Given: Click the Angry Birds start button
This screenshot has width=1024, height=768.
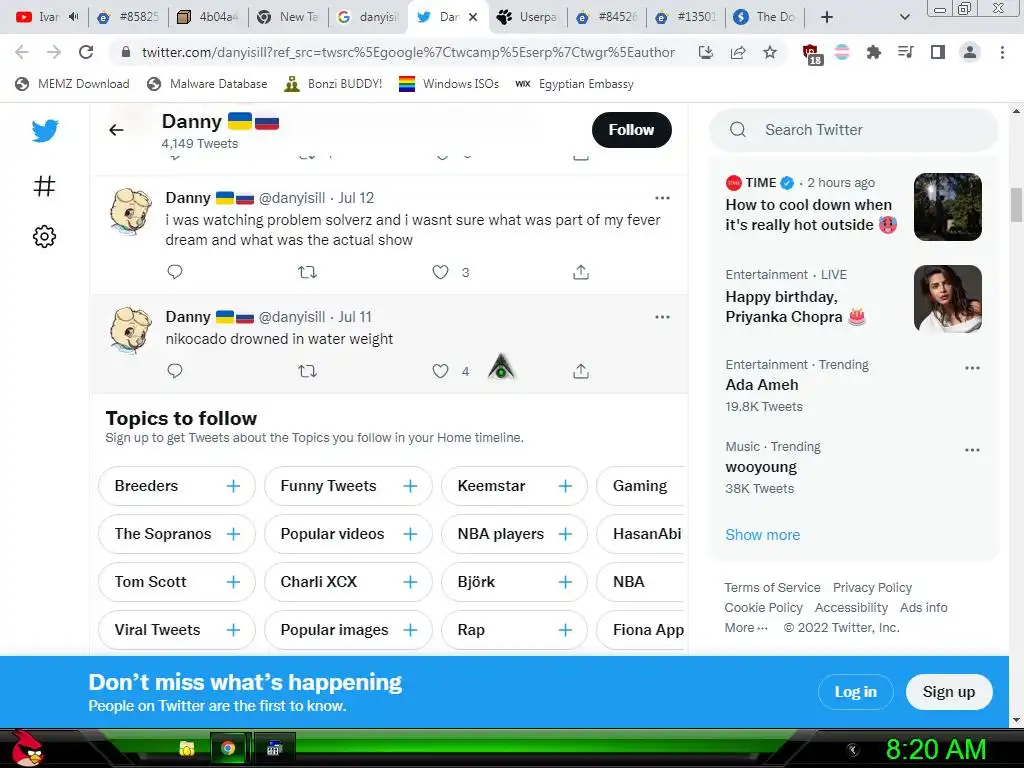Looking at the screenshot, I should (25, 748).
